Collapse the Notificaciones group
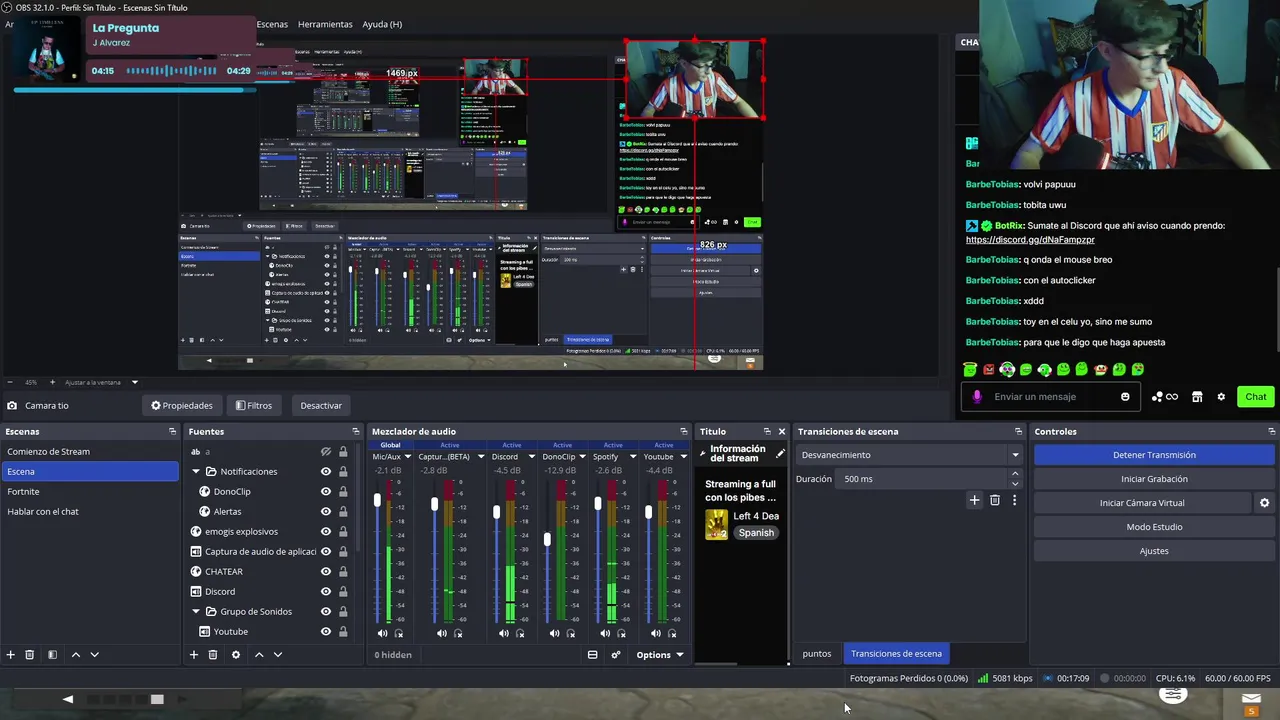This screenshot has width=1280, height=720. pos(196,472)
